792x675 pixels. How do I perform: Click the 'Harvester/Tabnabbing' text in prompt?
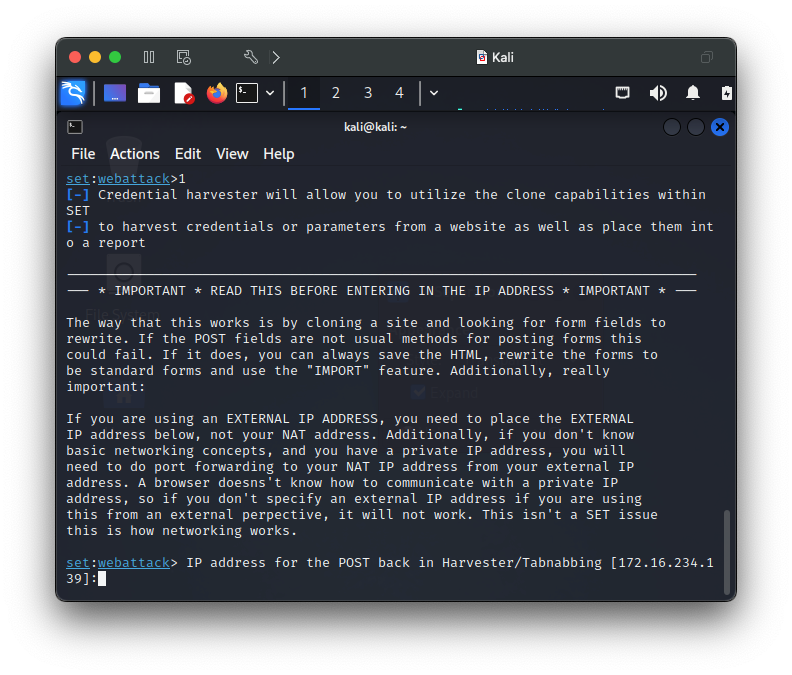coord(522,563)
